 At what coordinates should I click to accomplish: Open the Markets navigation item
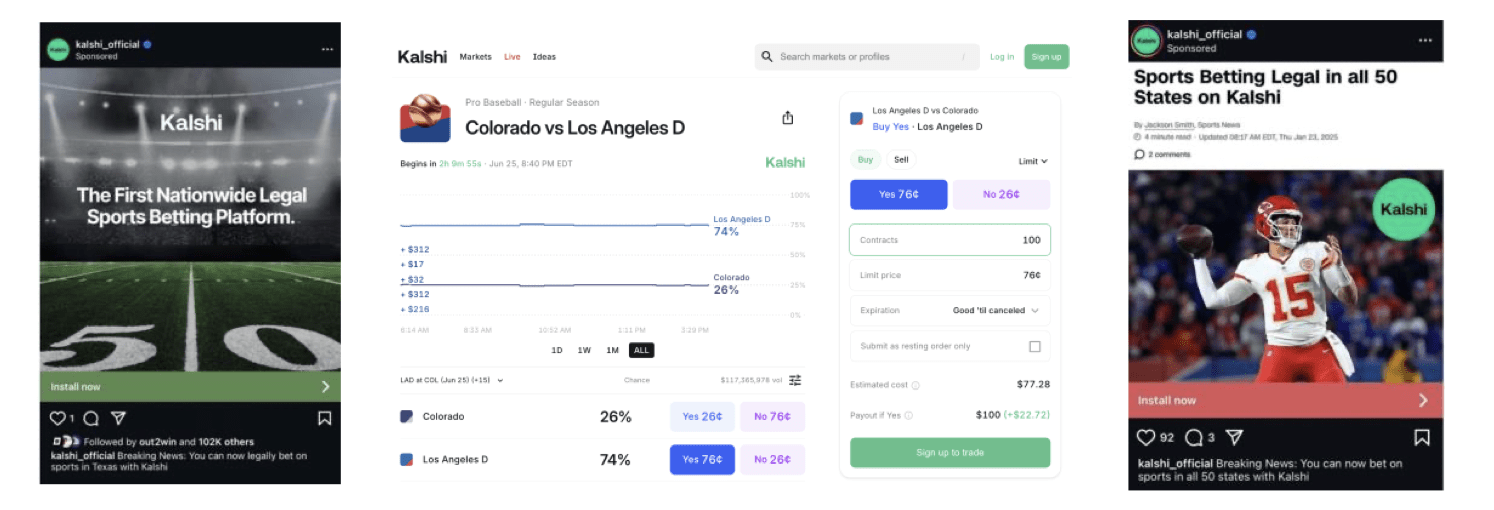tap(476, 57)
